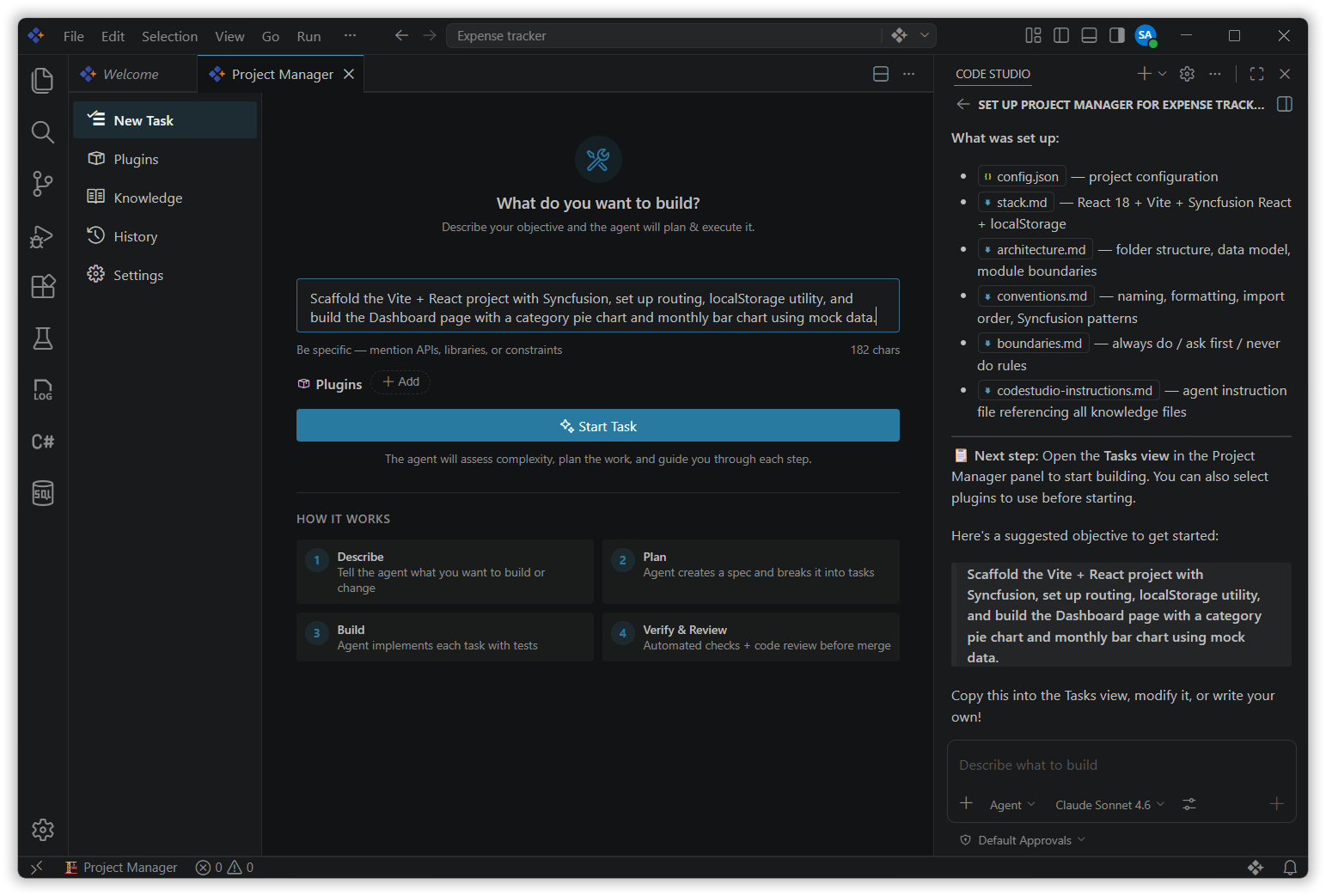Click the Describe what to build chat input

coord(1121,765)
